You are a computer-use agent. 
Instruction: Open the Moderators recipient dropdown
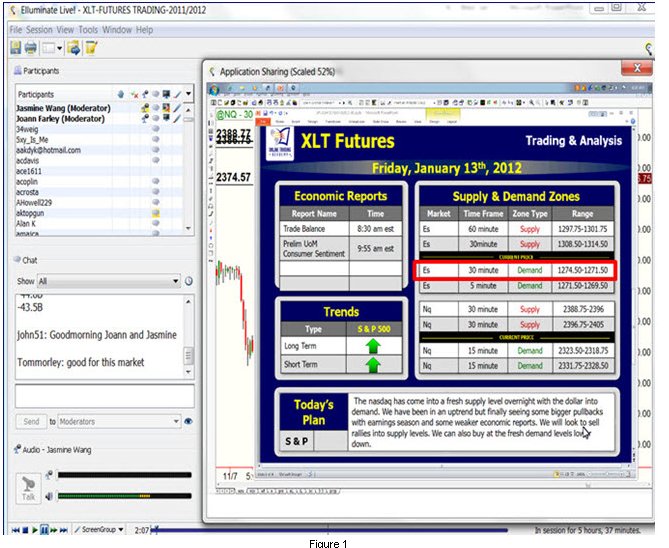tap(175, 422)
